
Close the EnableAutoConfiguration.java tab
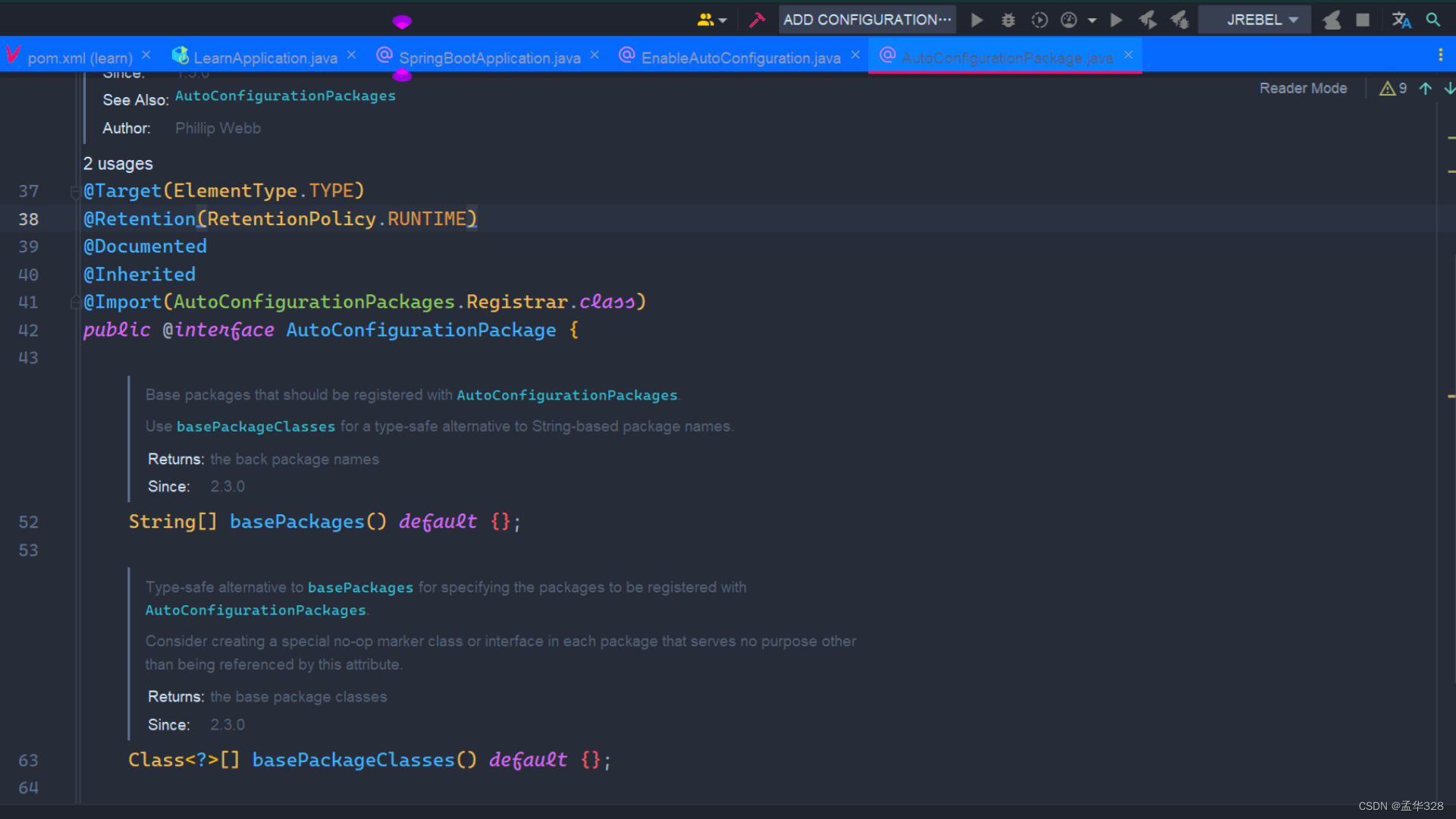[x=855, y=55]
